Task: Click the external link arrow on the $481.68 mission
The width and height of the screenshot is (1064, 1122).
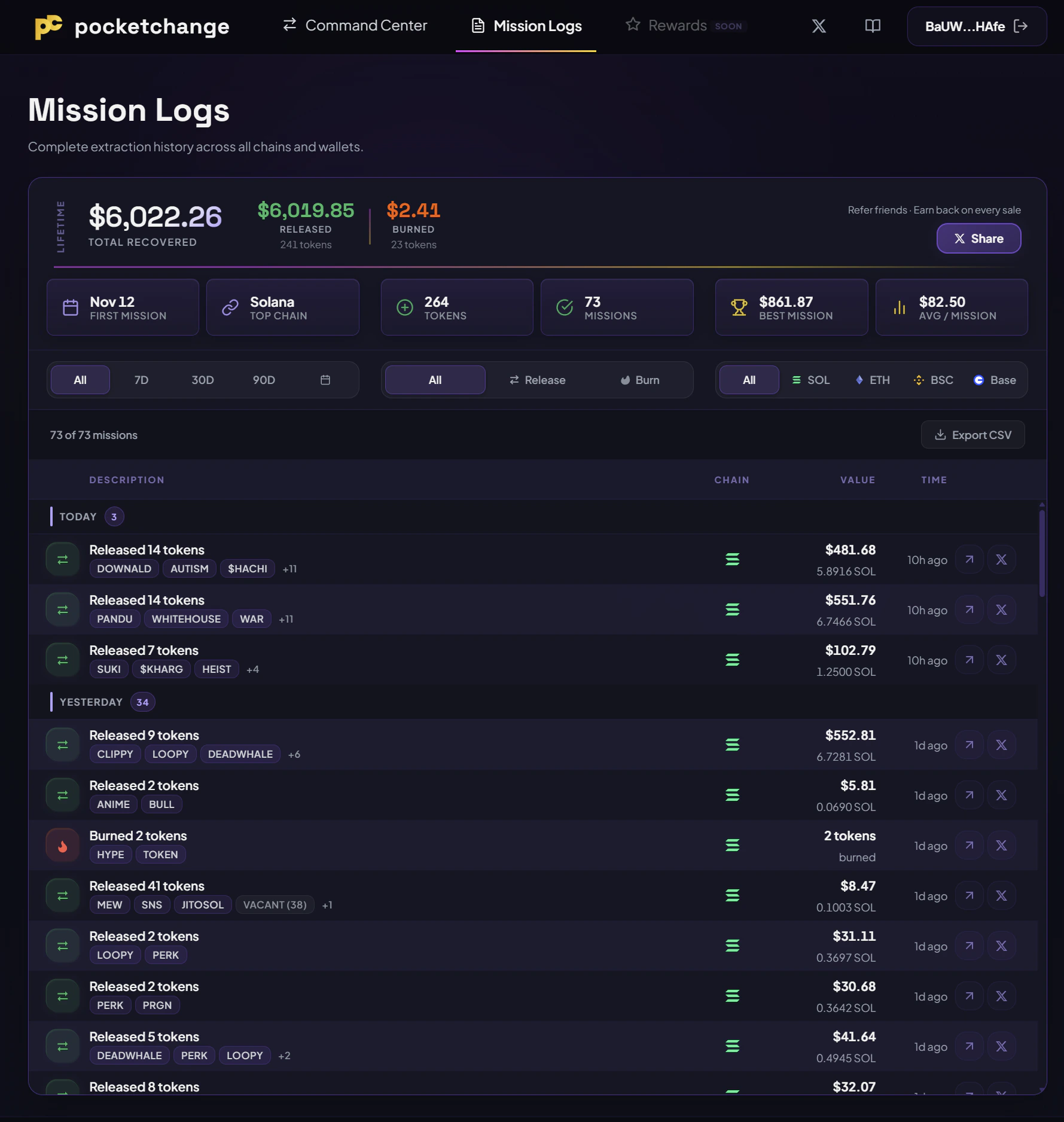Action: click(x=970, y=559)
